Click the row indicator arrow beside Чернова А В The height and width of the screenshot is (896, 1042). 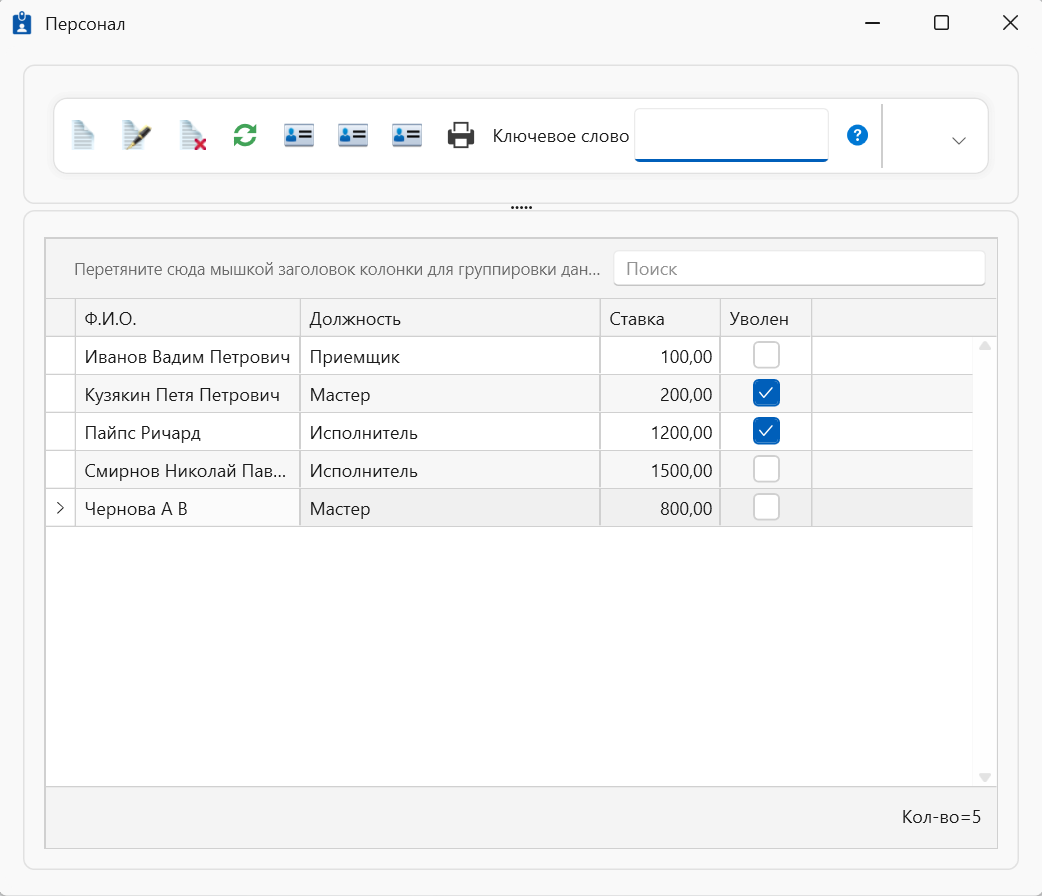click(60, 508)
